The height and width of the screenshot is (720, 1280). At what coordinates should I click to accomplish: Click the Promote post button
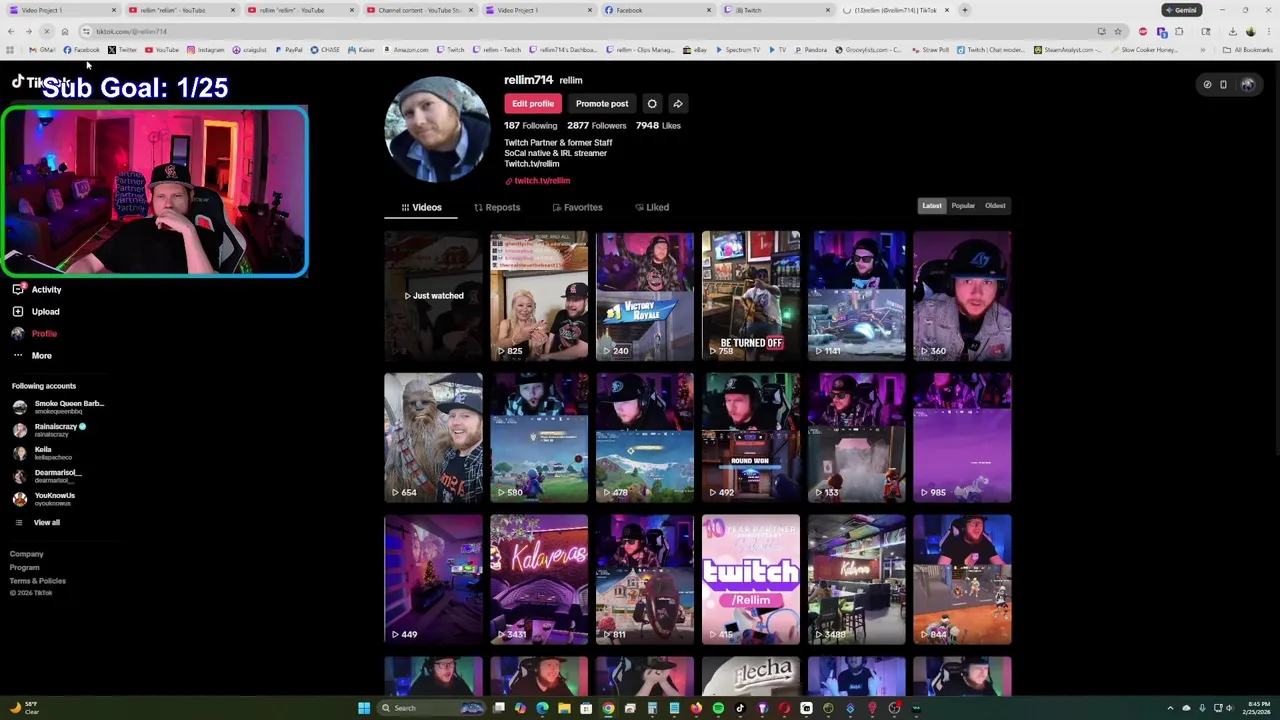coord(602,104)
